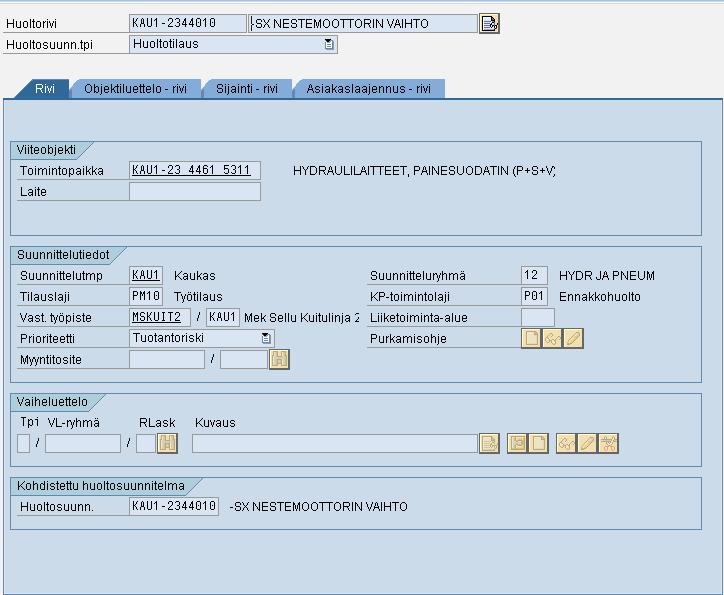The image size is (724, 595).
Task: Display task list using Vaiheluettelo glasses icon
Action: coord(566,444)
